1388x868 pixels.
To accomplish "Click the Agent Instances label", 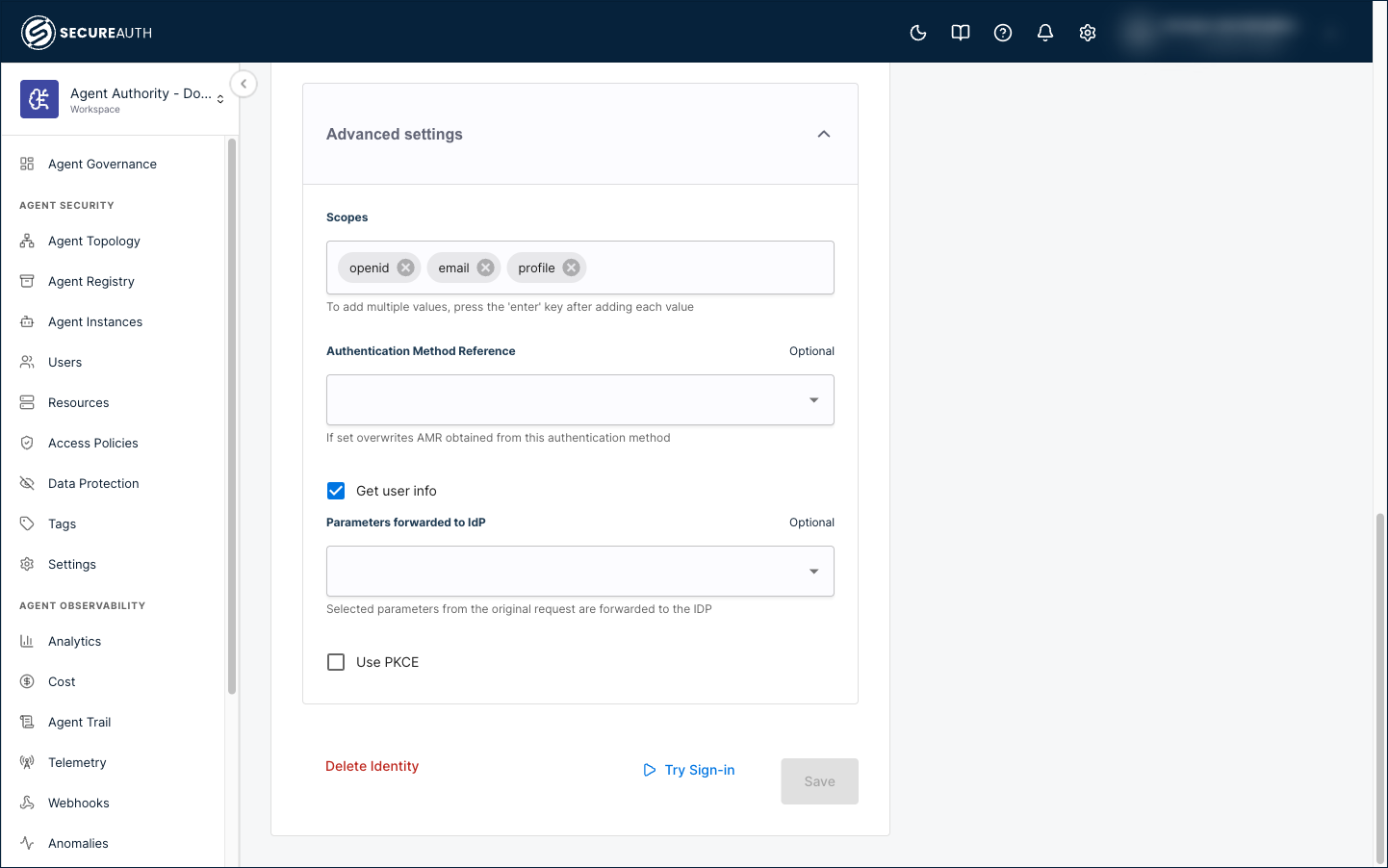I will (95, 321).
